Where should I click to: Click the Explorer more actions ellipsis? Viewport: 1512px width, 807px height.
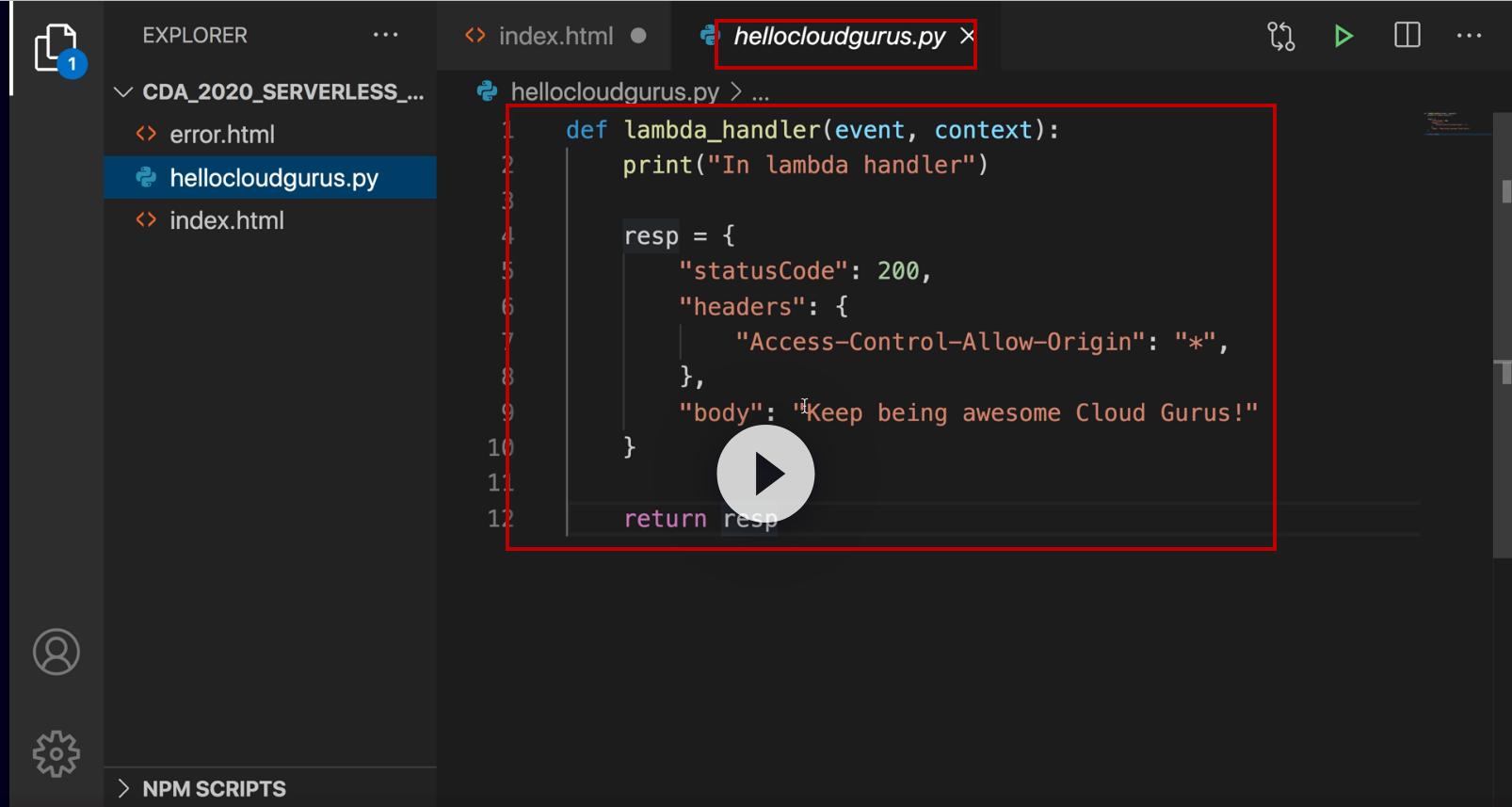tap(386, 36)
